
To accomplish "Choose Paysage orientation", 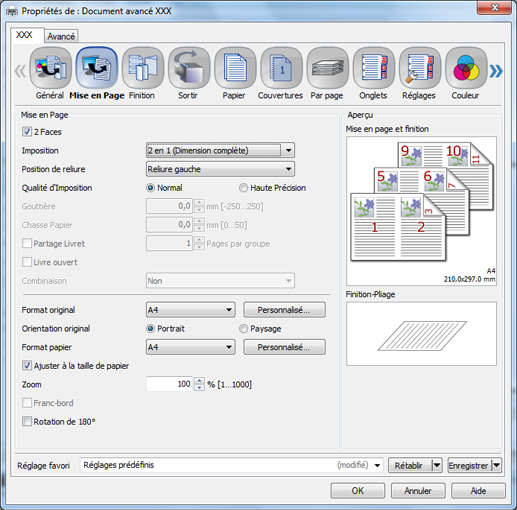I will click(243, 329).
